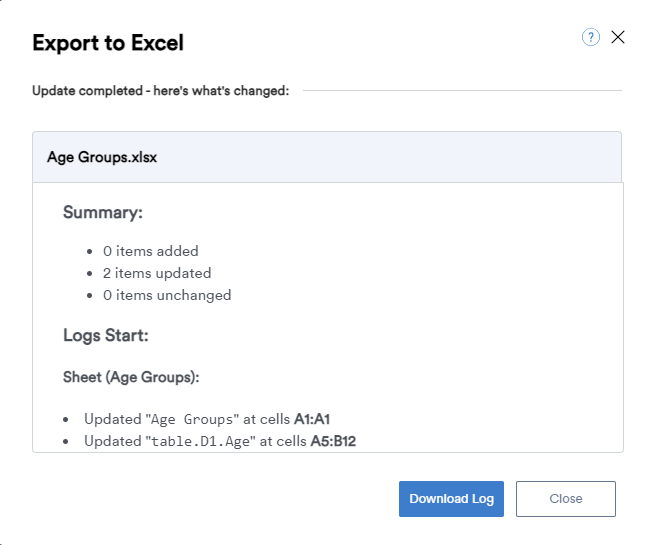Open the help question mark icon

coord(590,38)
